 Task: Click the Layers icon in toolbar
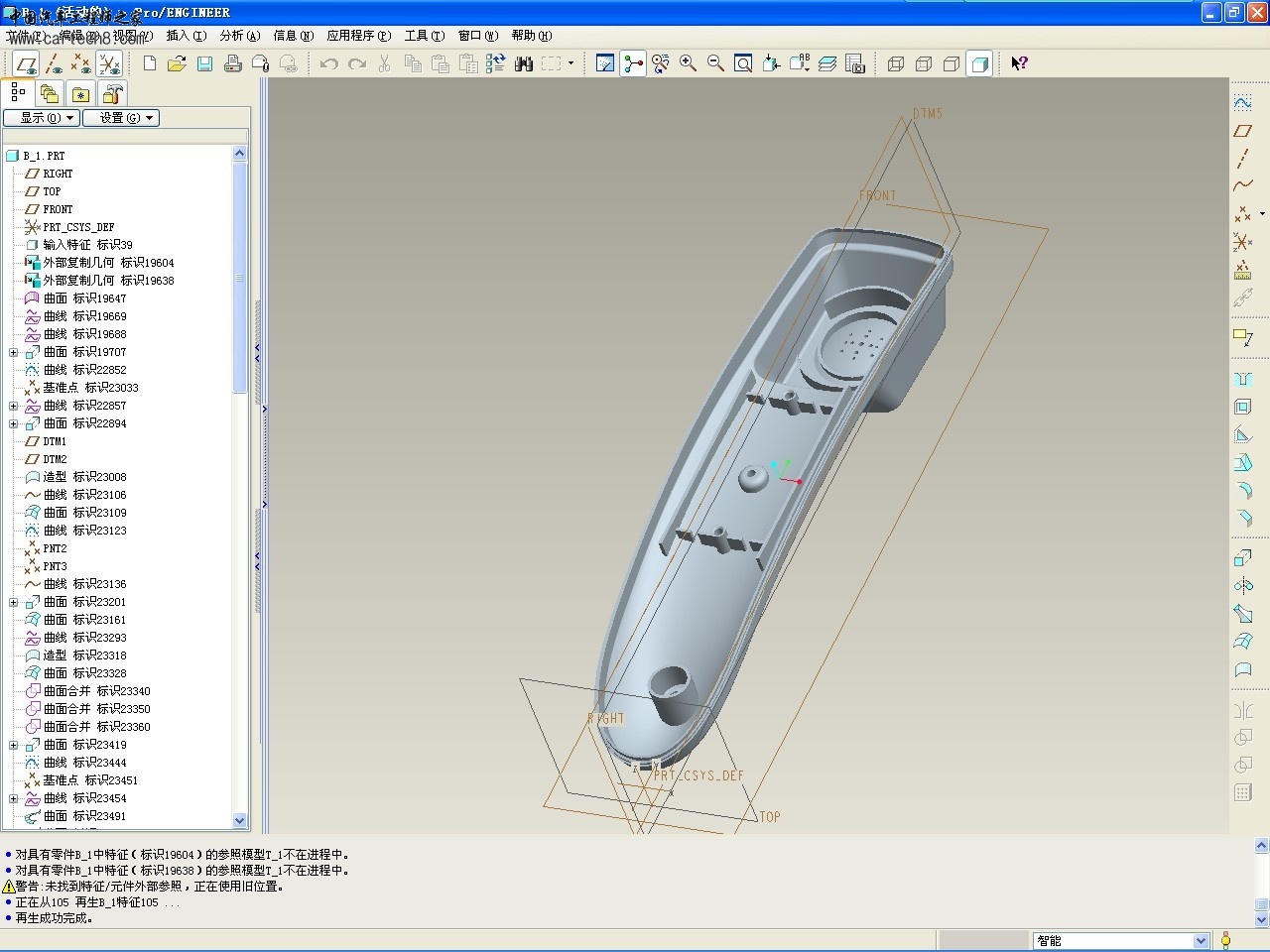pos(827,63)
